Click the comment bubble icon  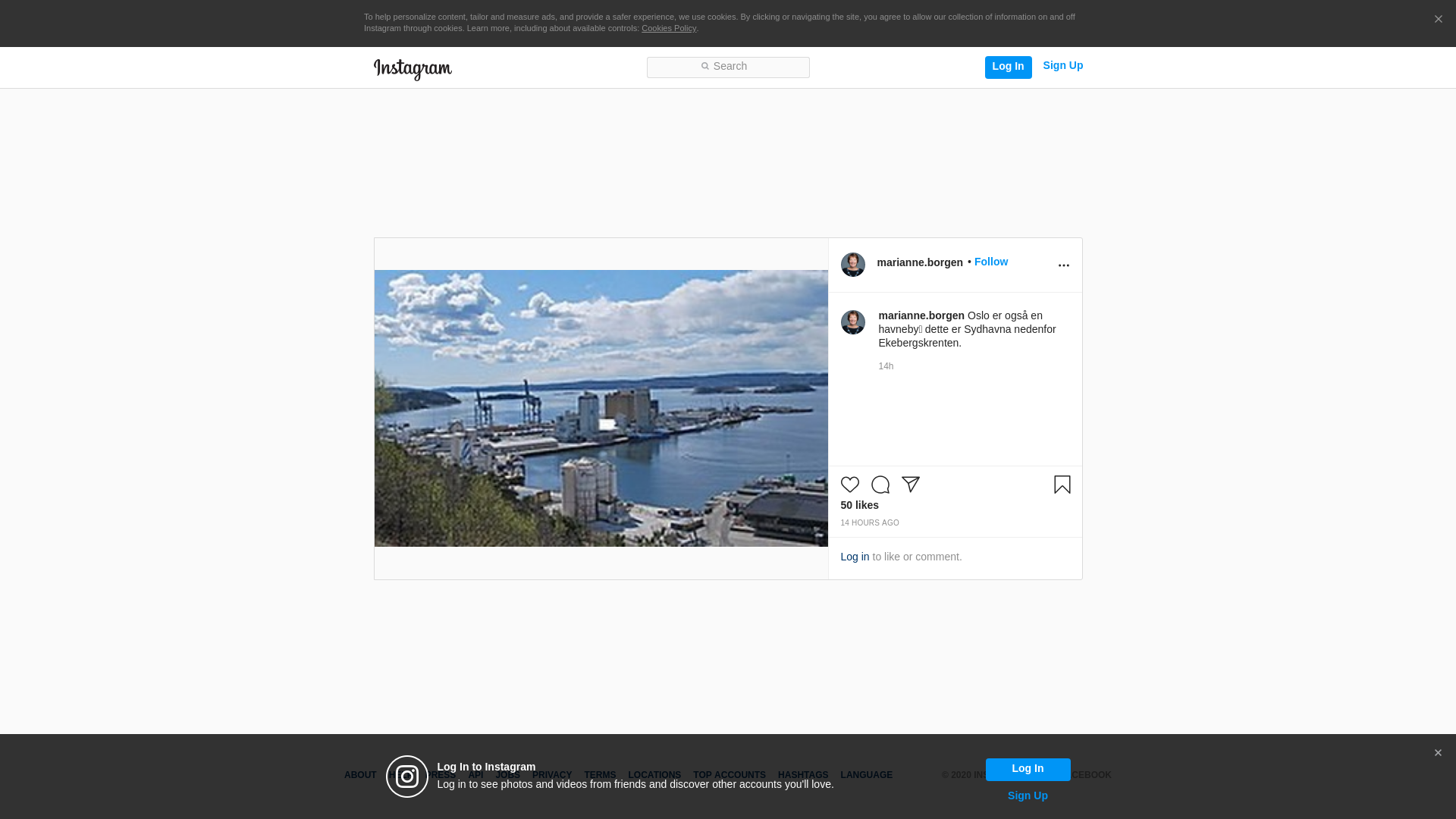(x=880, y=485)
